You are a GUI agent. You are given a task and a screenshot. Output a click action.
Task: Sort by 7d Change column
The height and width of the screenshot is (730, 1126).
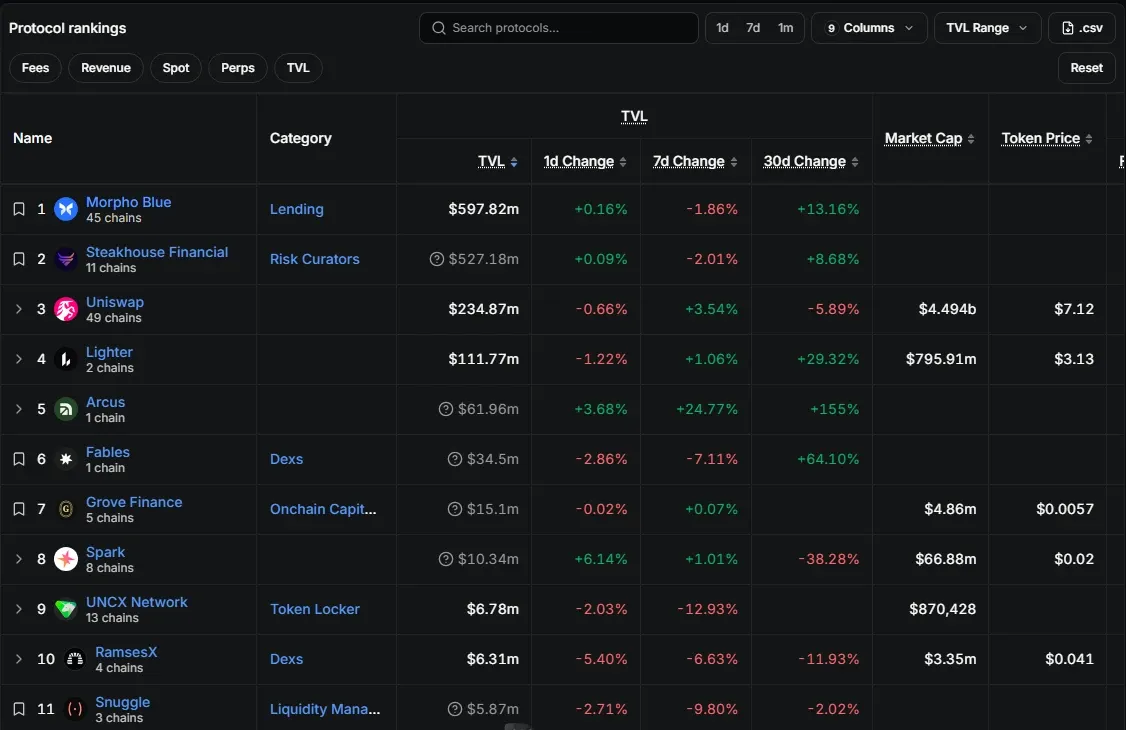click(x=695, y=162)
